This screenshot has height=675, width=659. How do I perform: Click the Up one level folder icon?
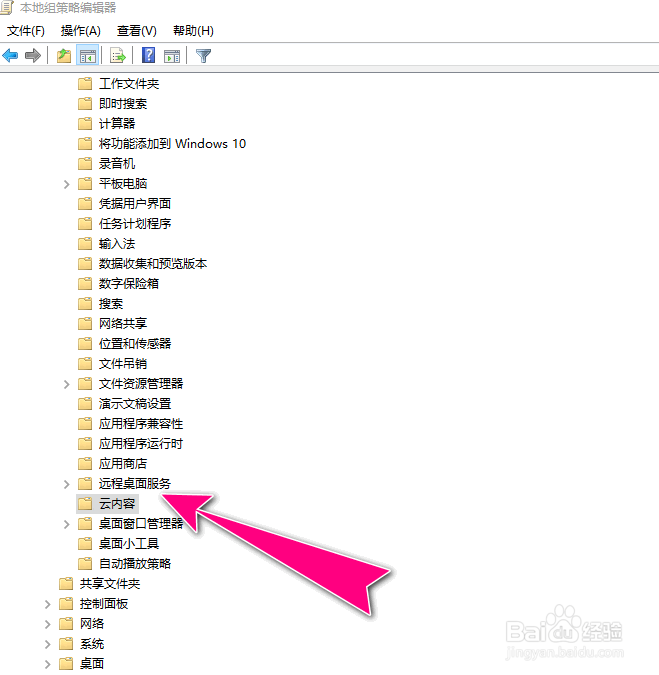point(64,56)
